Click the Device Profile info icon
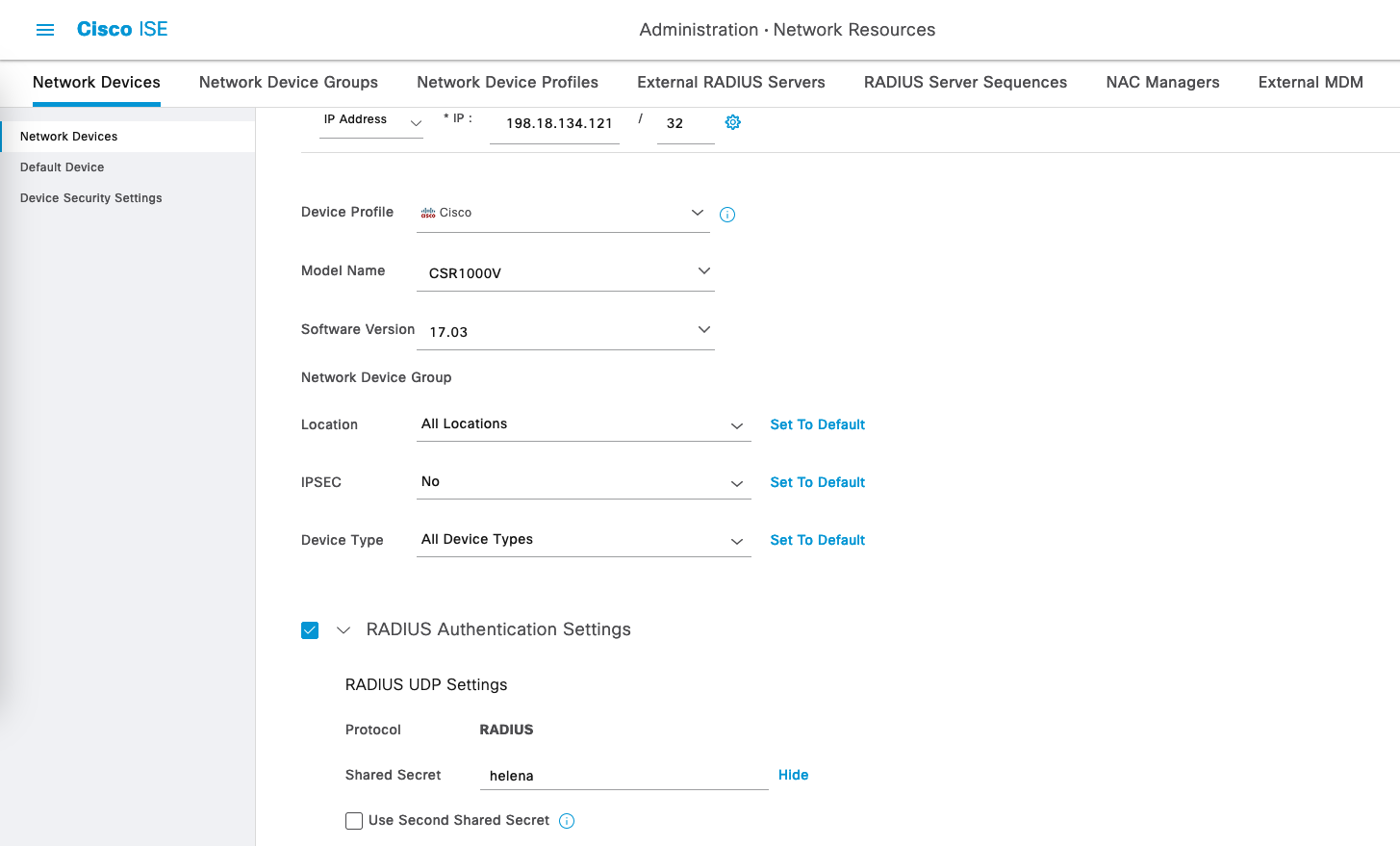 (727, 215)
